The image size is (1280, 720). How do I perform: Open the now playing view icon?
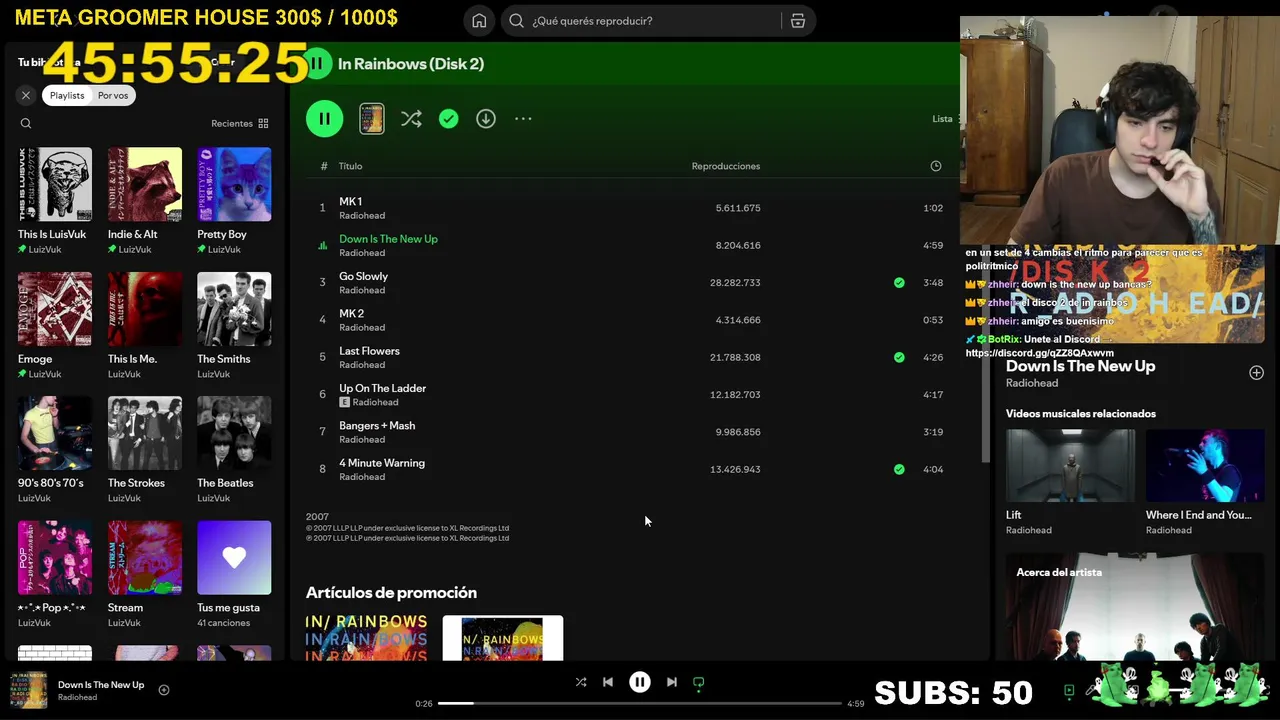(x=1069, y=690)
